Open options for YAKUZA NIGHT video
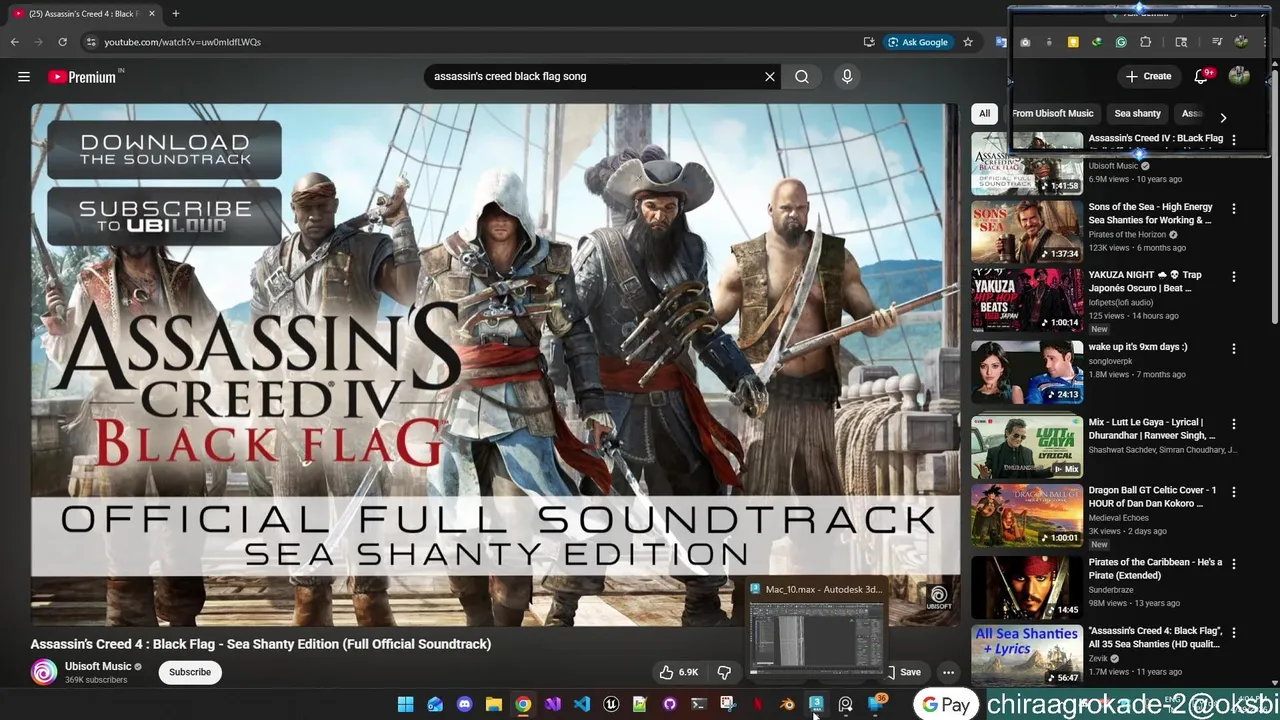The image size is (1280, 720). (x=1233, y=277)
